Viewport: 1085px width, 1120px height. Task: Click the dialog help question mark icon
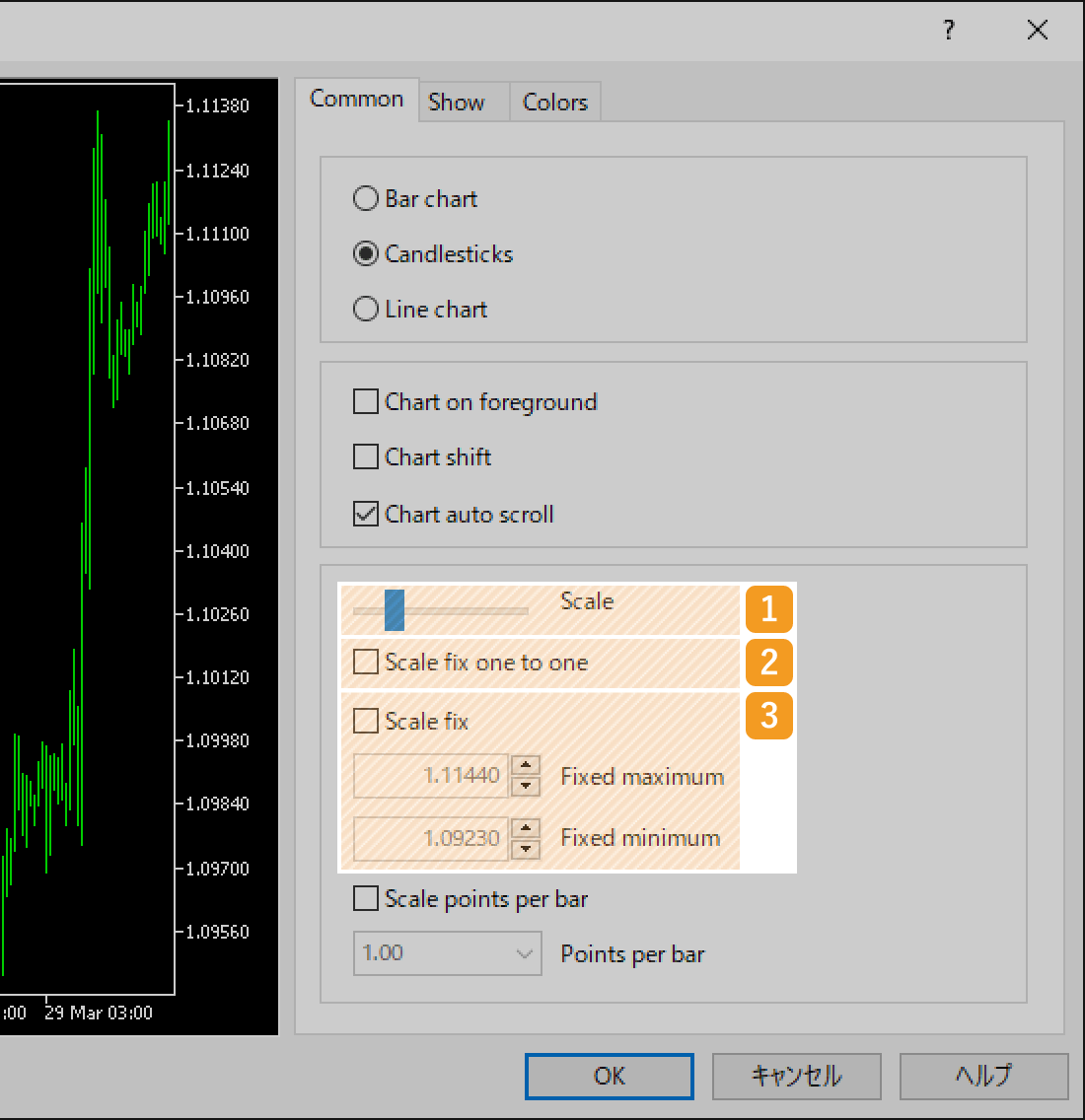point(948,30)
